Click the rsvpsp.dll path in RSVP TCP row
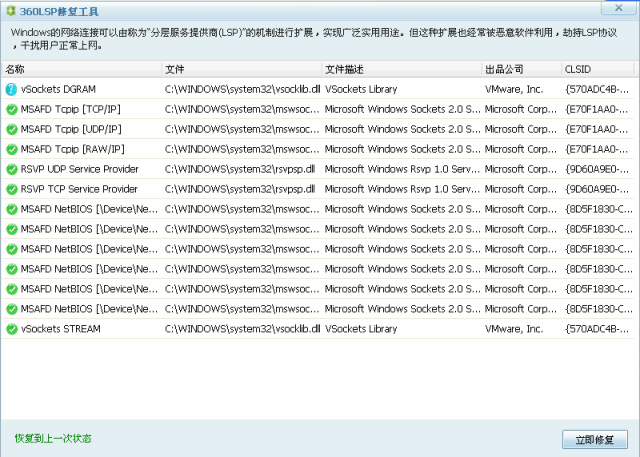Image resolution: width=640 pixels, height=457 pixels. pos(240,189)
